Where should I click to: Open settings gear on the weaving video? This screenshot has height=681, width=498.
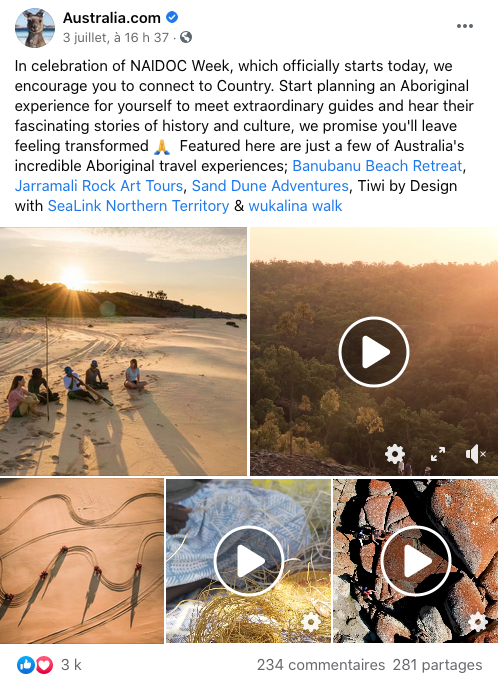click(x=311, y=622)
